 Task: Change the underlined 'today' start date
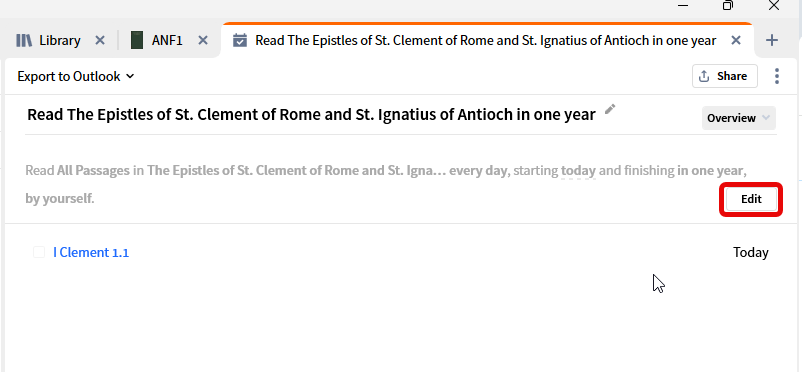tap(578, 171)
